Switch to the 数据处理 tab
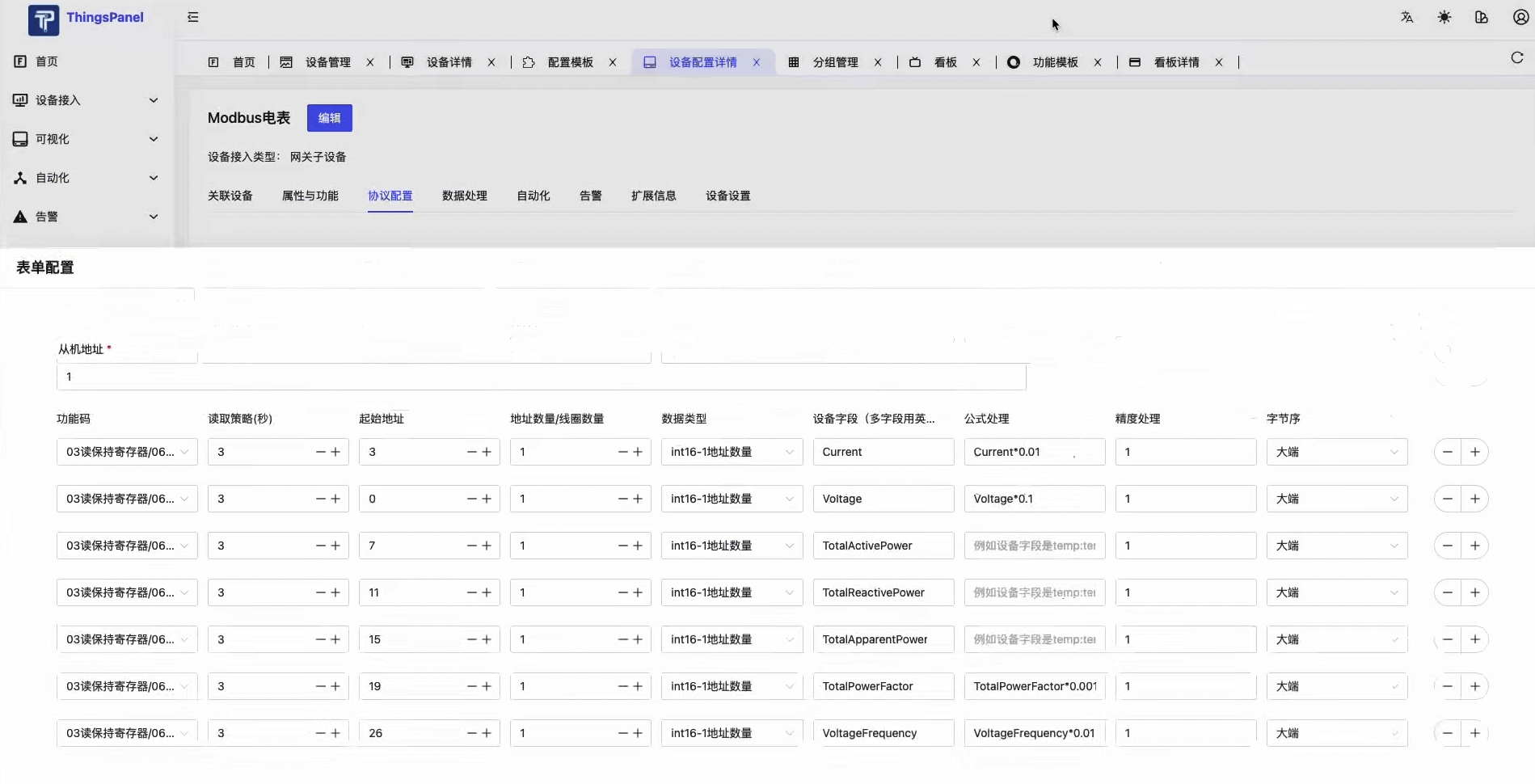 [464, 196]
